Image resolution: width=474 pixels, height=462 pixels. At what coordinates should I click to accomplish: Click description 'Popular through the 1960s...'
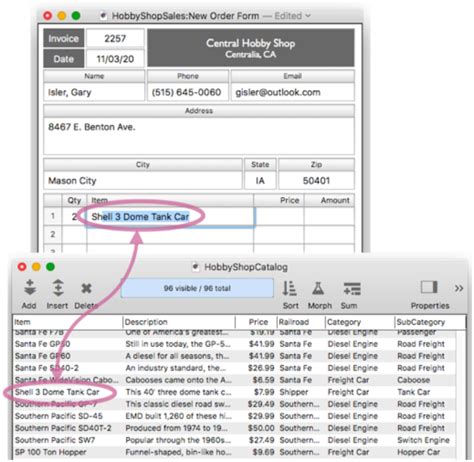point(178,440)
